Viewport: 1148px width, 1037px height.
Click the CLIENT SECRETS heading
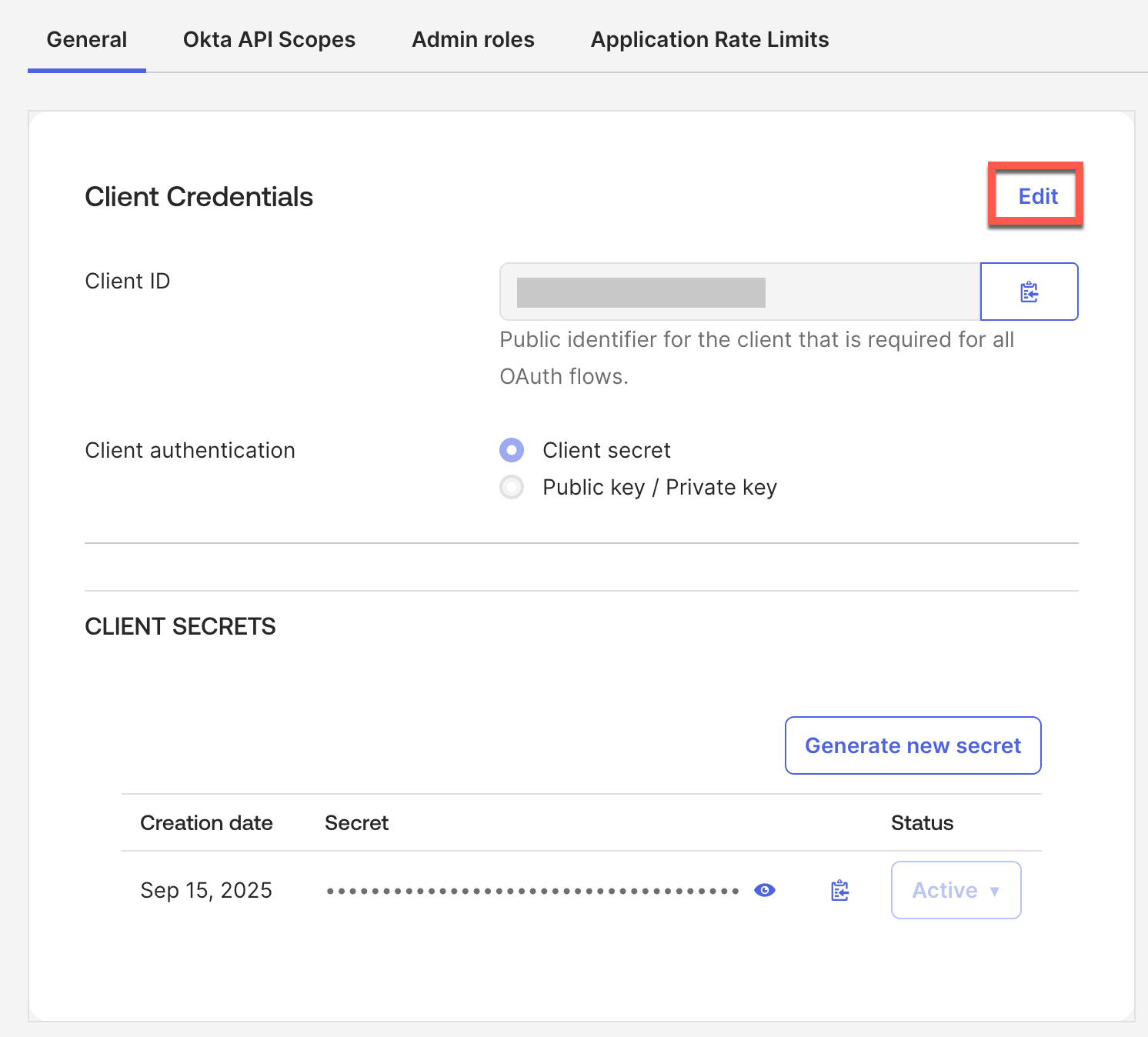click(x=180, y=626)
